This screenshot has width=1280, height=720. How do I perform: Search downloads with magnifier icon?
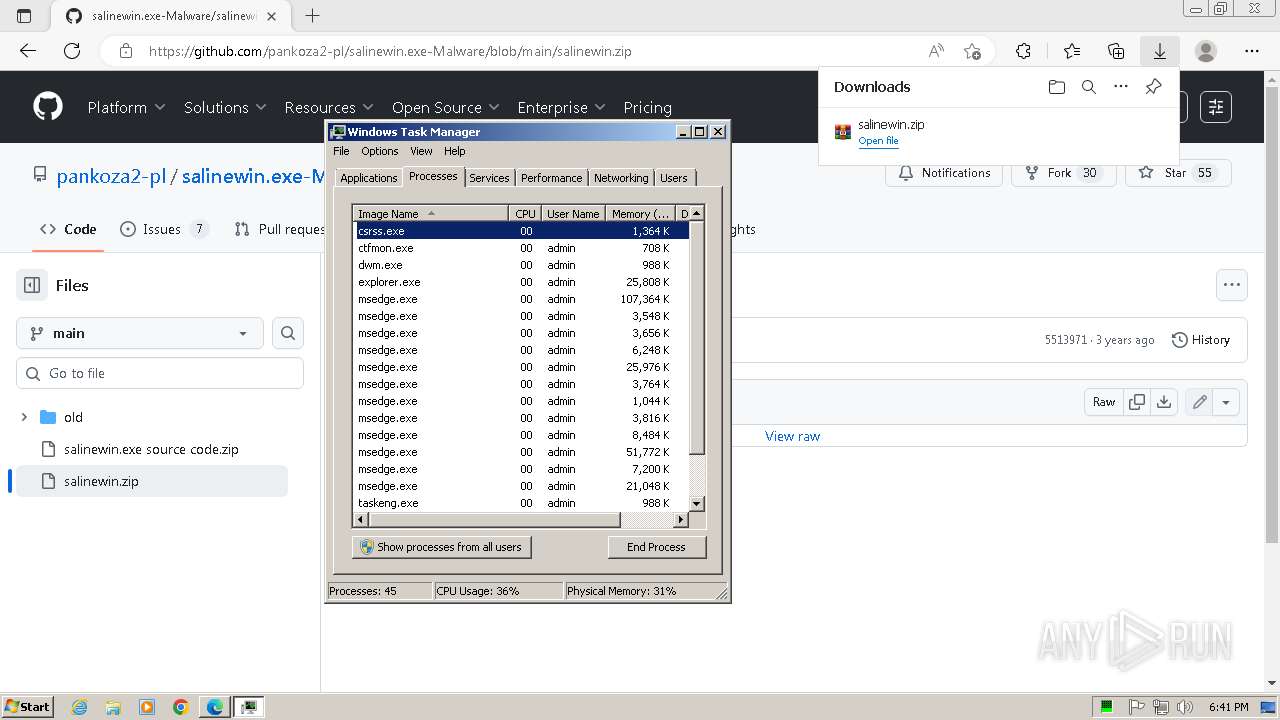(1089, 87)
